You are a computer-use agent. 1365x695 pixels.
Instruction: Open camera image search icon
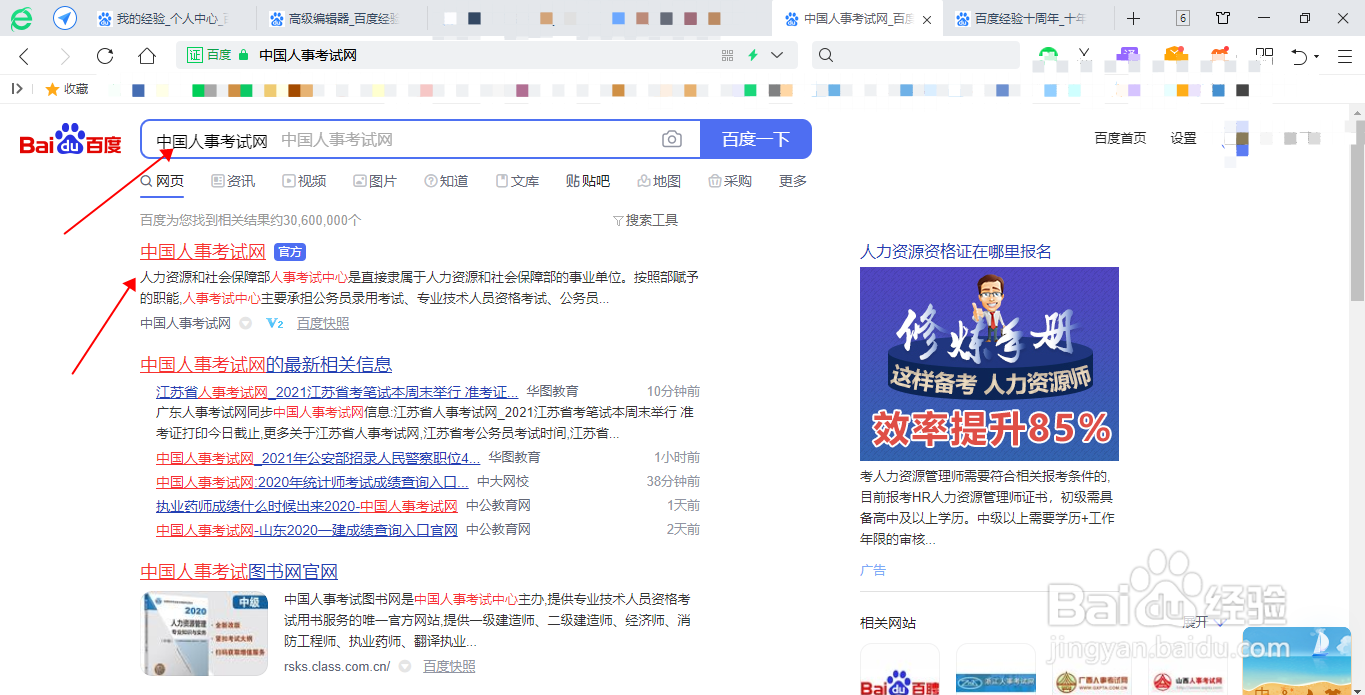coord(672,139)
